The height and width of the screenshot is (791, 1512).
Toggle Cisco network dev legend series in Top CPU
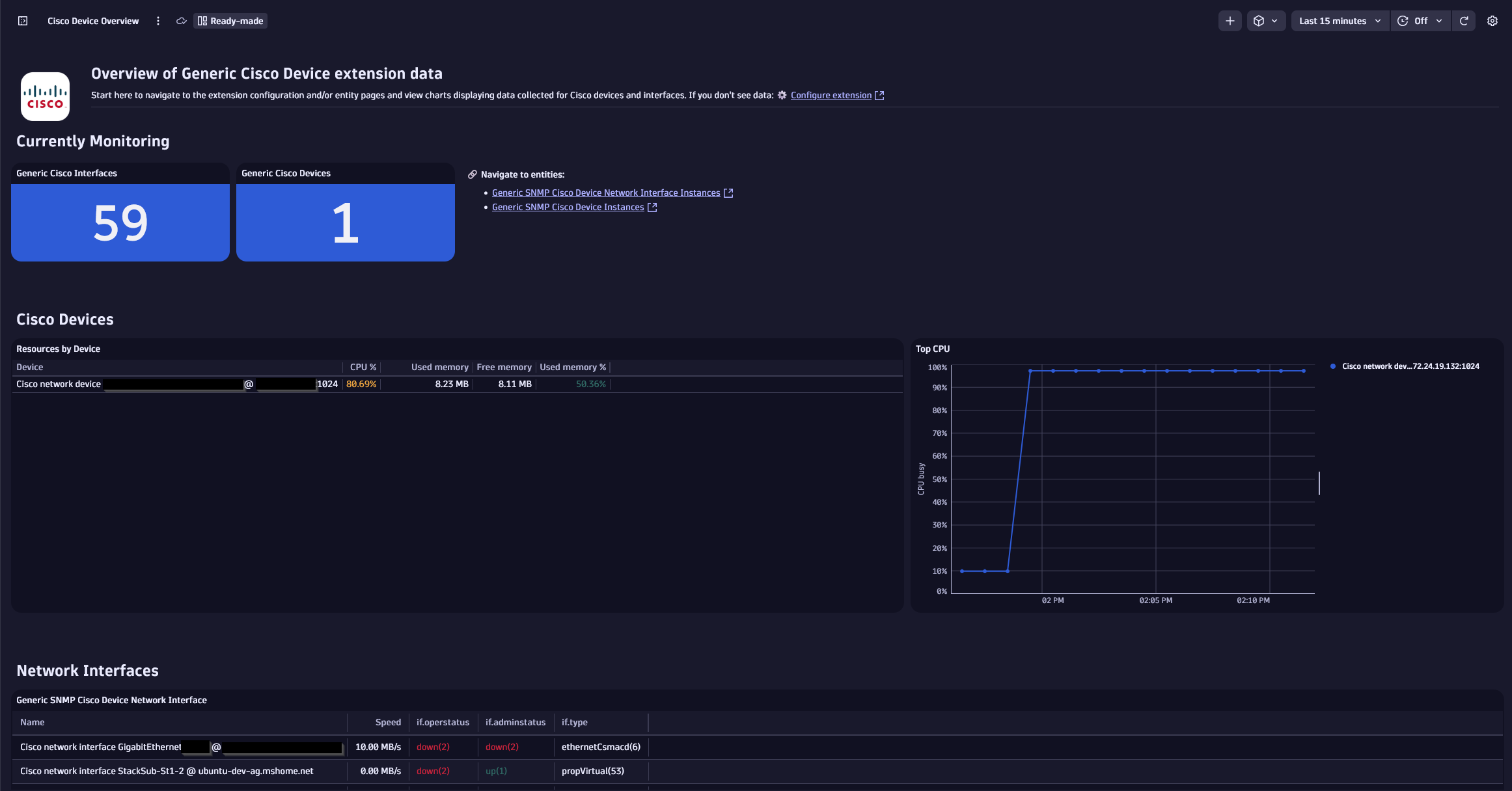(1405, 366)
